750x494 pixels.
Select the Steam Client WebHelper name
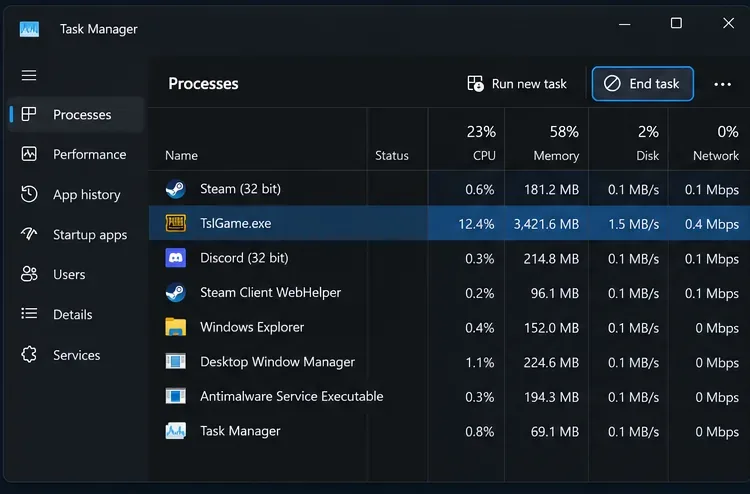[x=270, y=292]
